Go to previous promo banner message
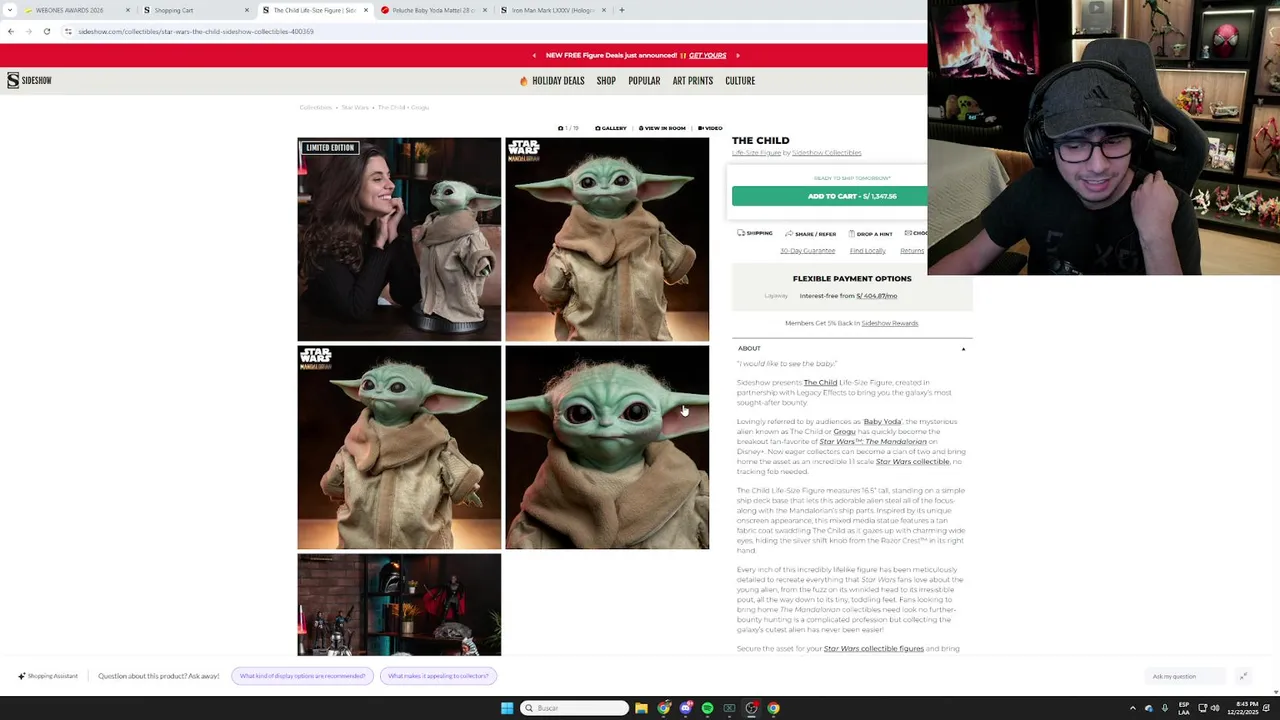Screen dimensions: 1280x720 534,55
